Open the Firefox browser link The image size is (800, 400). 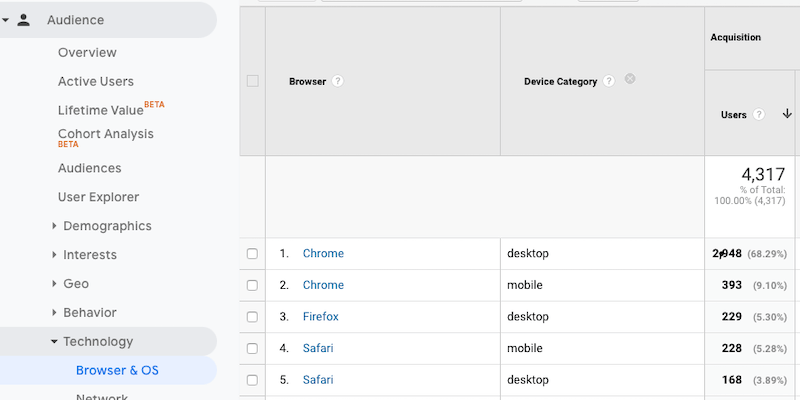pyautogui.click(x=320, y=317)
